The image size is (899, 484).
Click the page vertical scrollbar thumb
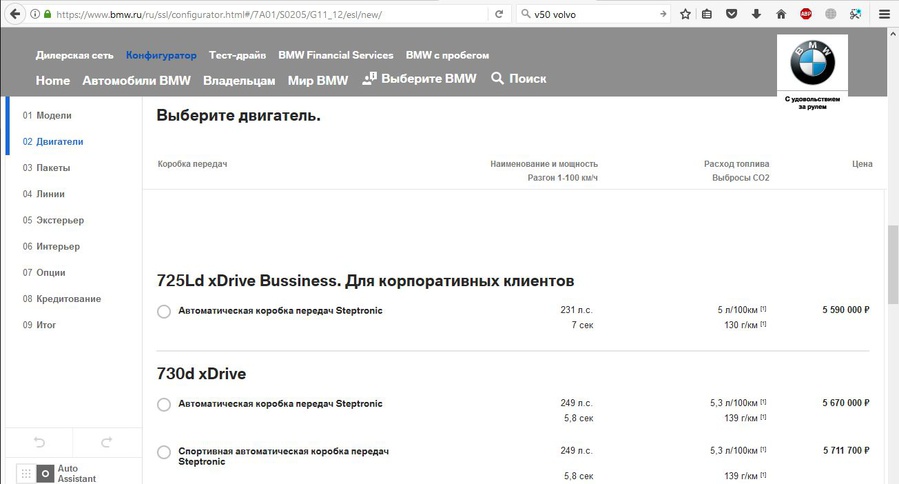click(x=893, y=264)
